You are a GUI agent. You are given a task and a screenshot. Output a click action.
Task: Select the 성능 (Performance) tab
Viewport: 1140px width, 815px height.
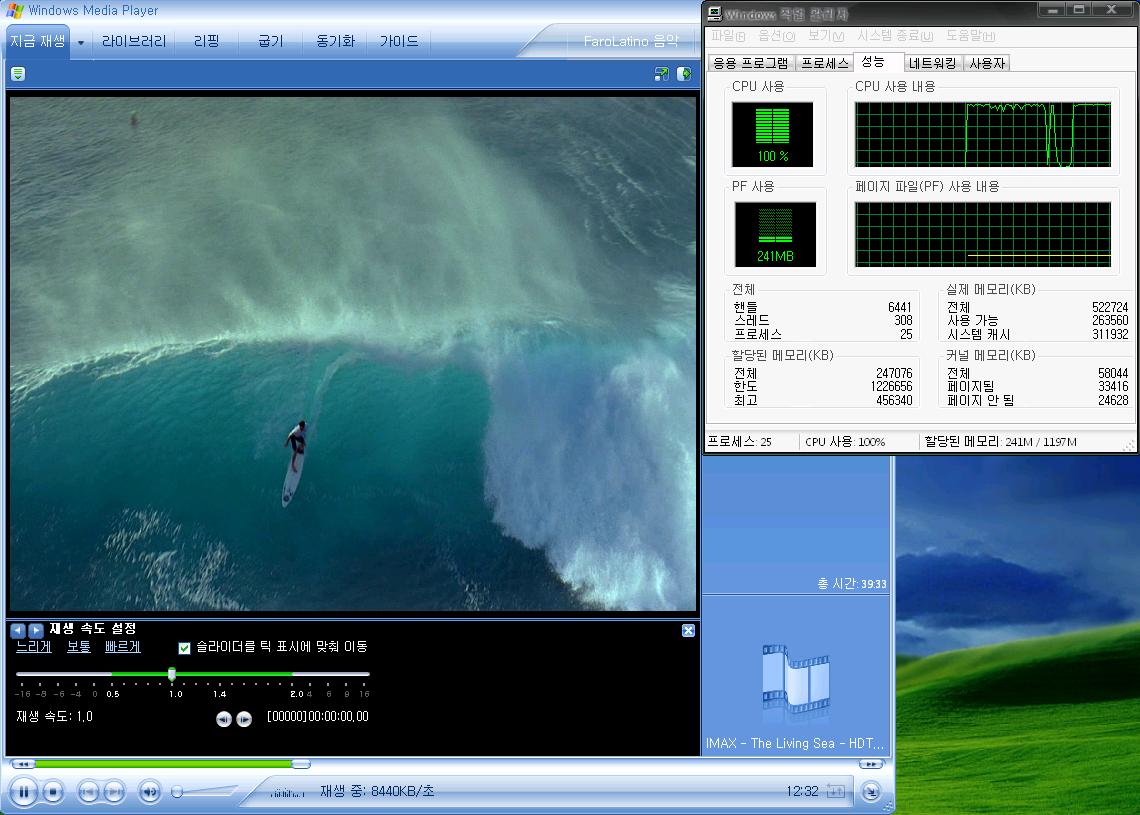[878, 62]
